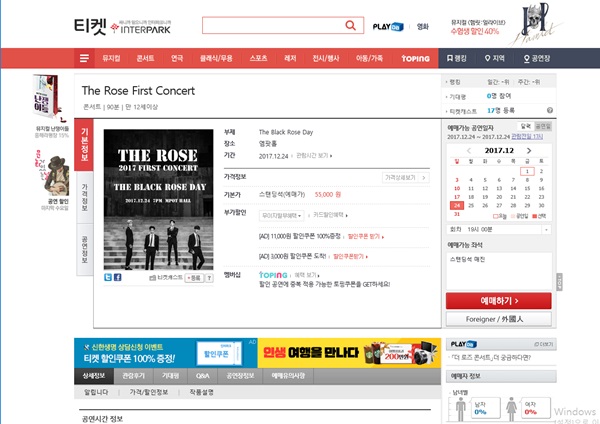Go to next month in calendar

pos(529,150)
